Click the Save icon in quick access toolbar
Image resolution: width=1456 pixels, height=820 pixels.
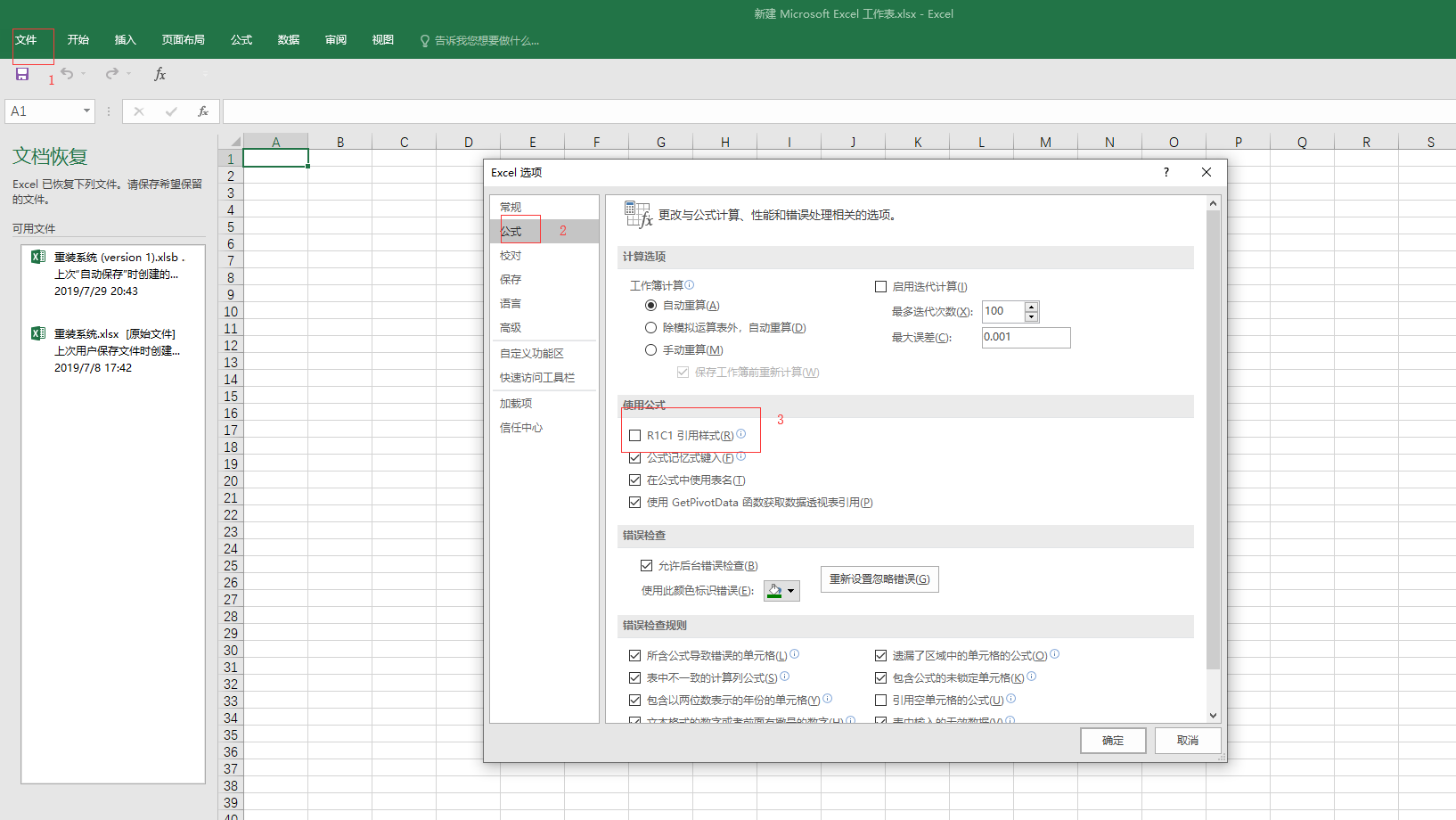(x=22, y=74)
